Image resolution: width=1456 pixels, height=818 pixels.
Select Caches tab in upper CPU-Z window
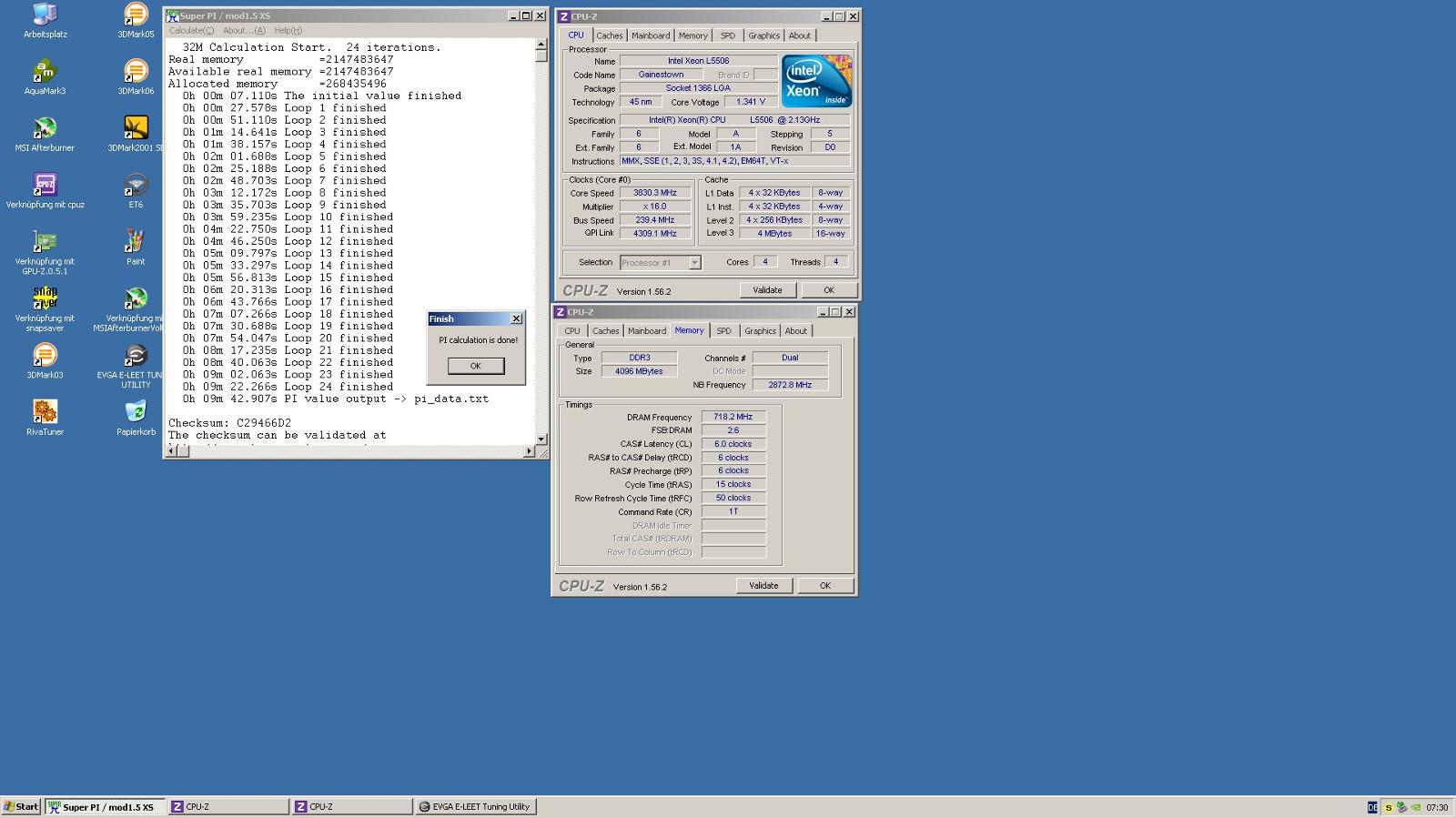coord(610,35)
